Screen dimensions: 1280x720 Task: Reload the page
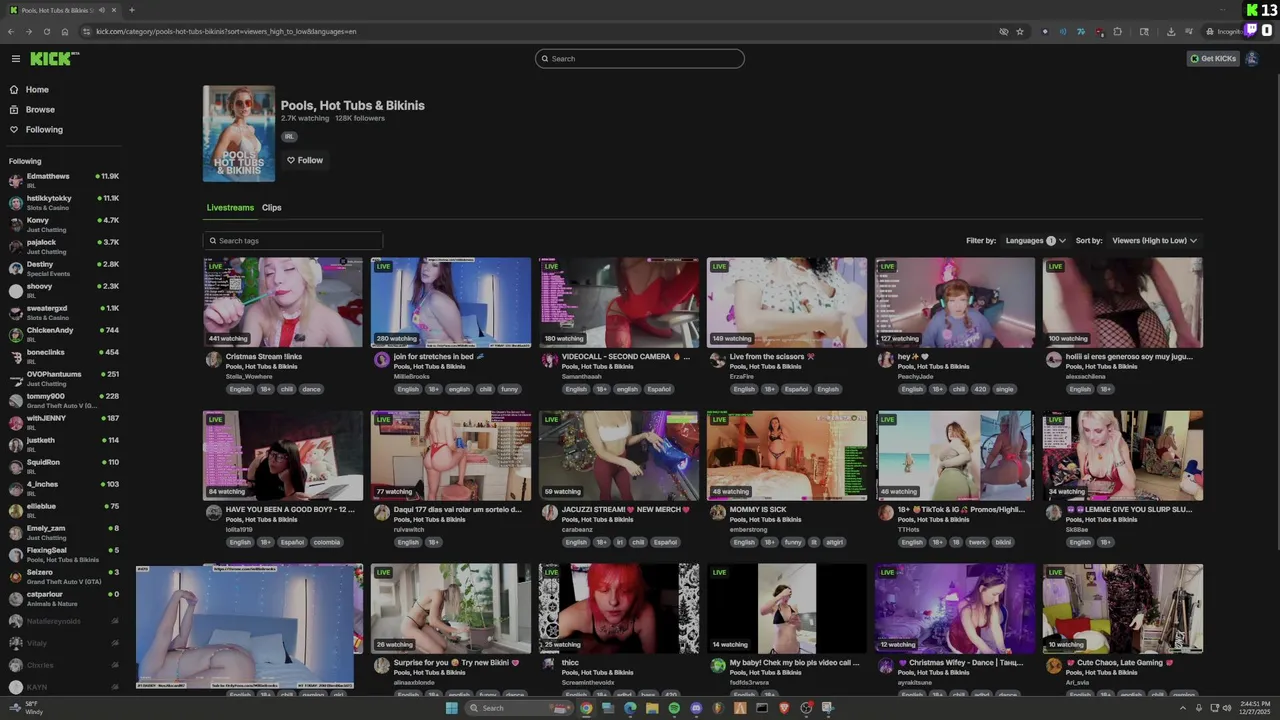pos(46,32)
